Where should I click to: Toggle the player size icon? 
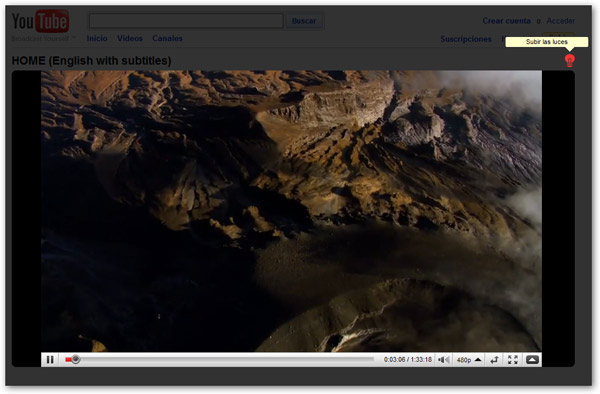click(494, 360)
